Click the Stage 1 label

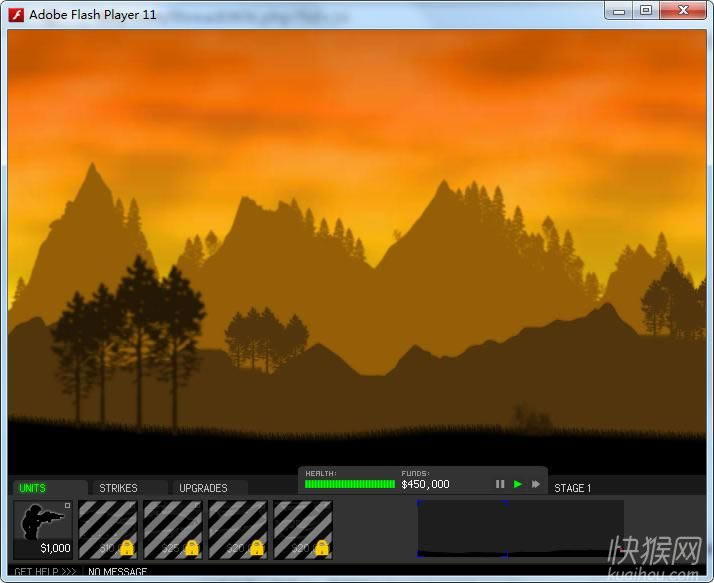pyautogui.click(x=573, y=488)
